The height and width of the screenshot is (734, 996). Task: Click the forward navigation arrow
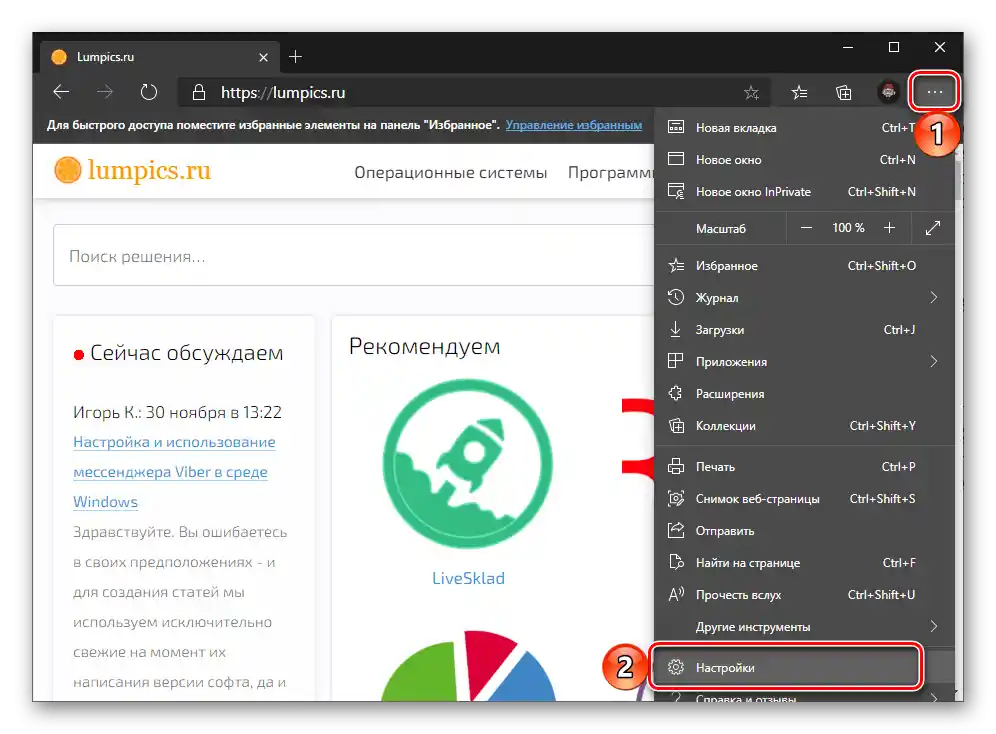click(x=105, y=92)
